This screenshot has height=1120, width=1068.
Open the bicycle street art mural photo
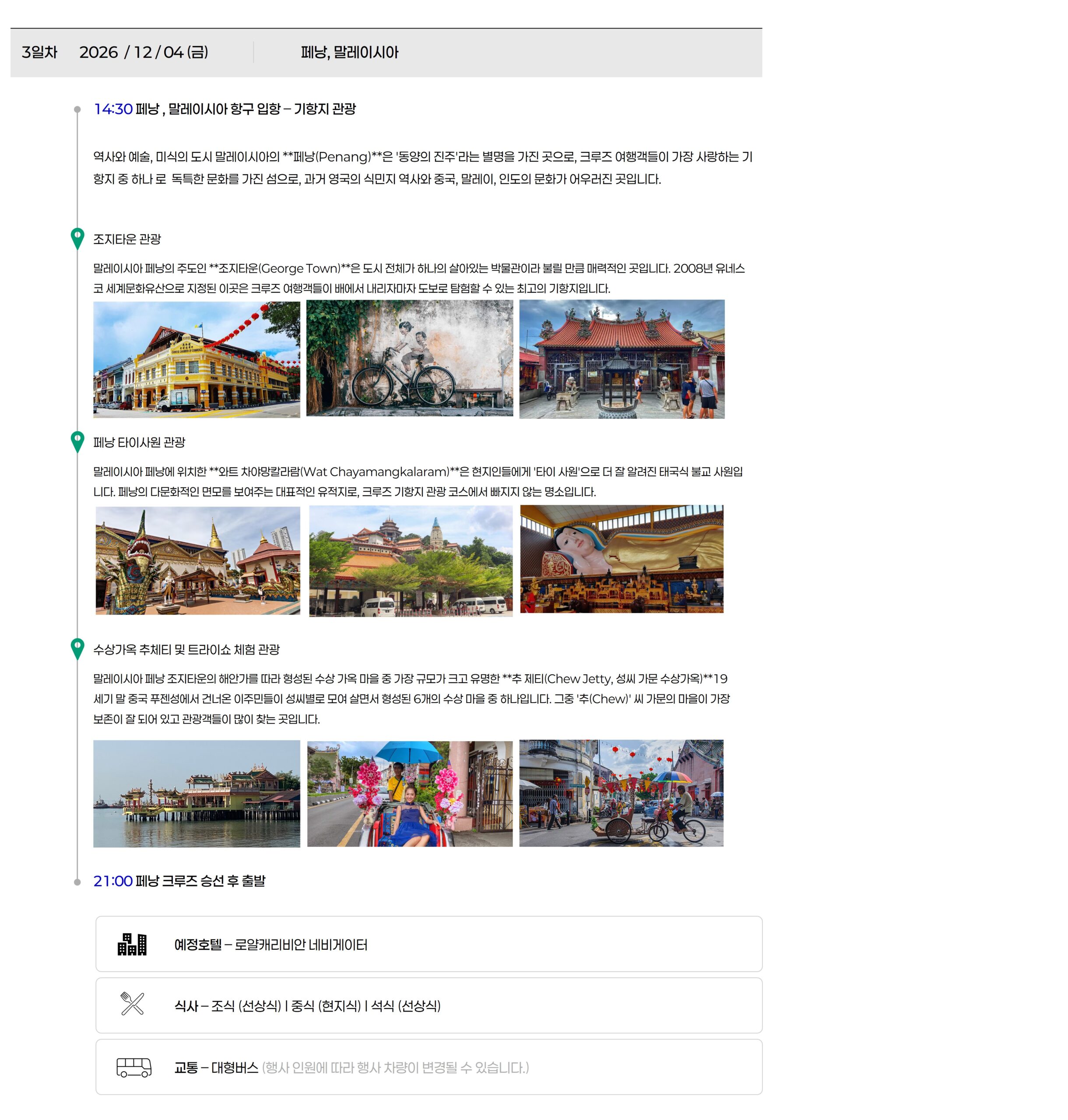[409, 359]
